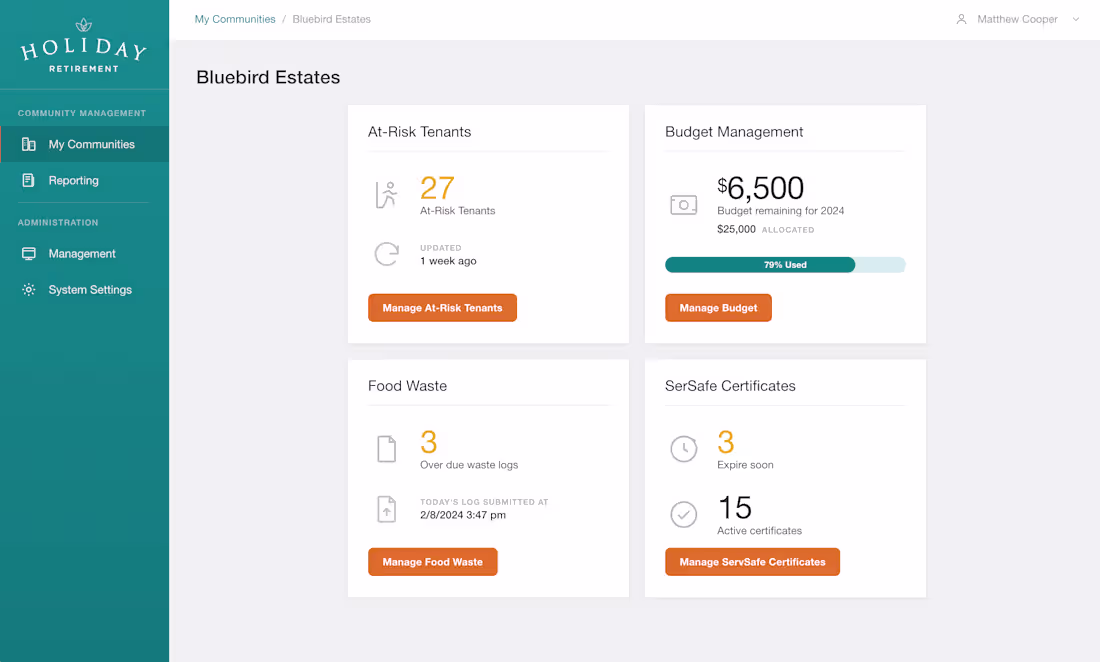The height and width of the screenshot is (662, 1100).
Task: Click the $6,500 budget remaining amount
Action: (760, 188)
